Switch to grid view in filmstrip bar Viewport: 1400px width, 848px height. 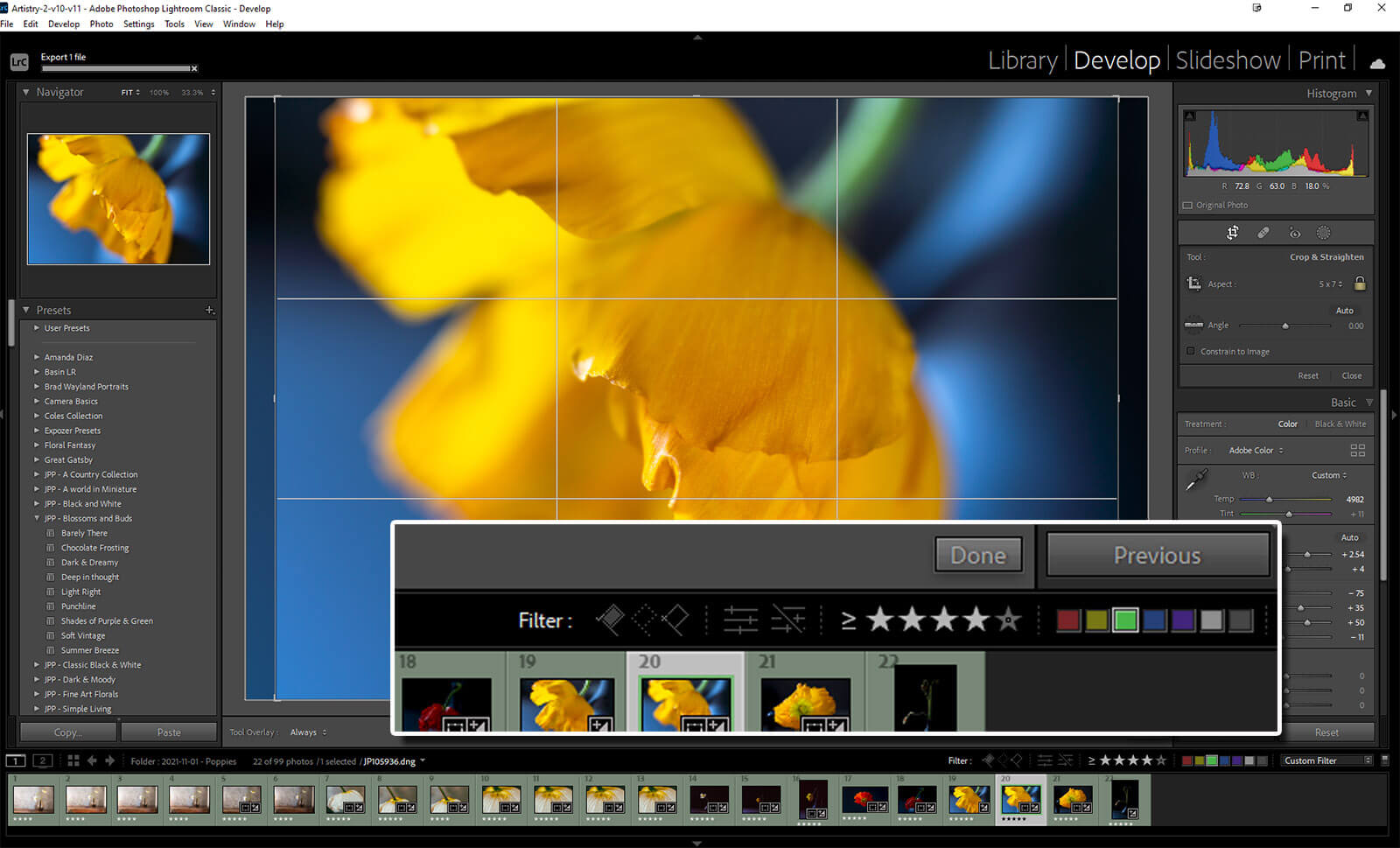pos(73,760)
